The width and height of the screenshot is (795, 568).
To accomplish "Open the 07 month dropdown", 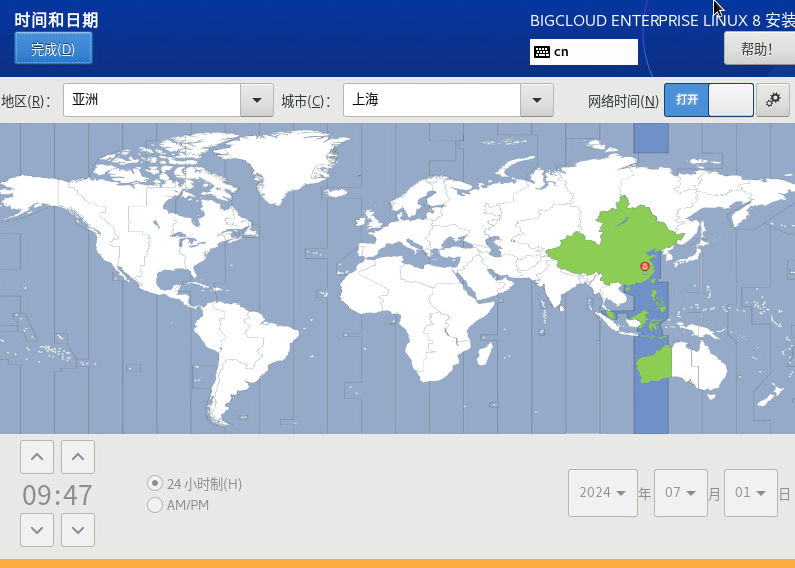I will pos(680,493).
